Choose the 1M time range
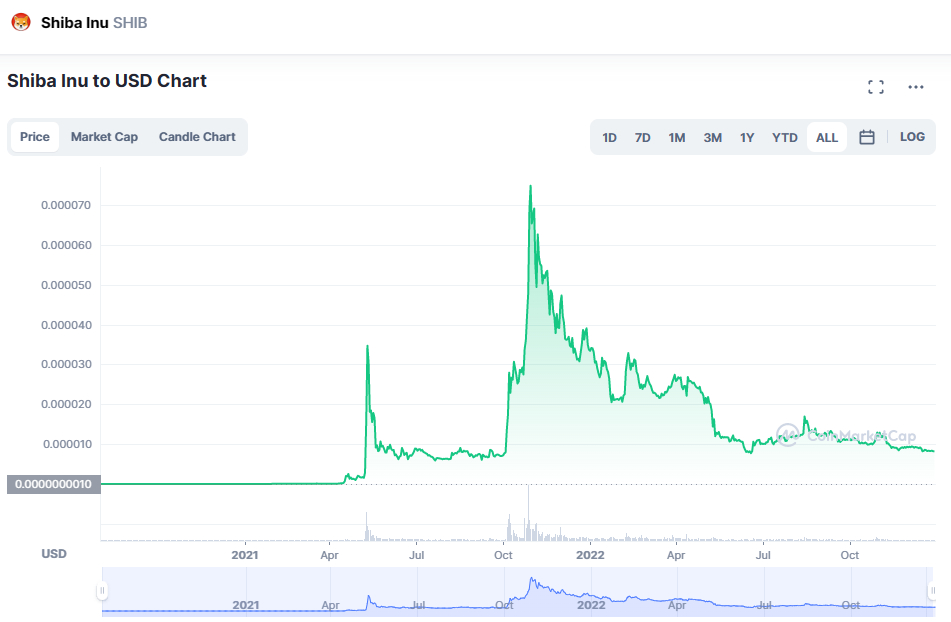951x622 pixels. pyautogui.click(x=677, y=138)
